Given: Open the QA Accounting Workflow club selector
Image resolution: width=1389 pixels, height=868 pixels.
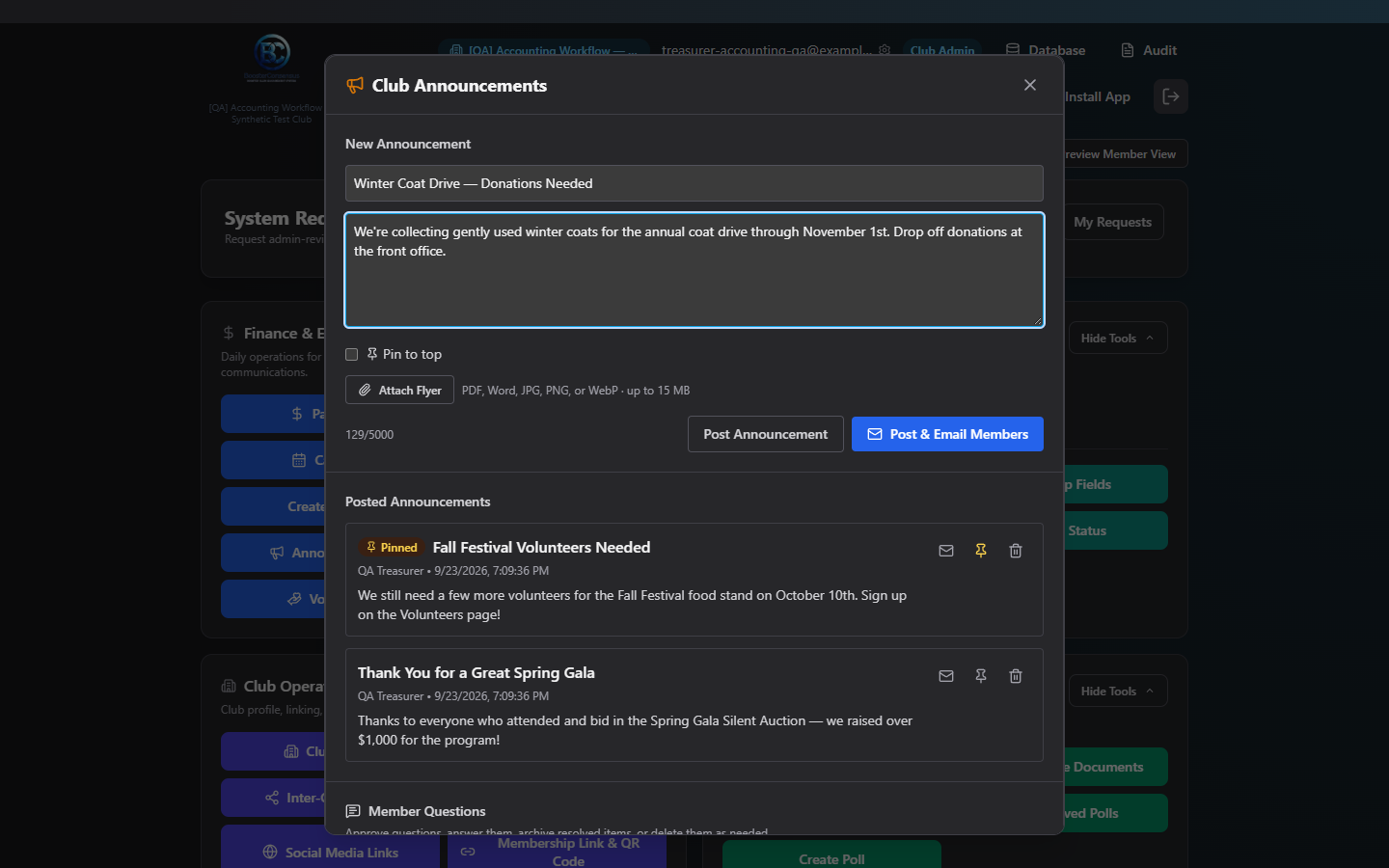Looking at the screenshot, I should pos(545,50).
